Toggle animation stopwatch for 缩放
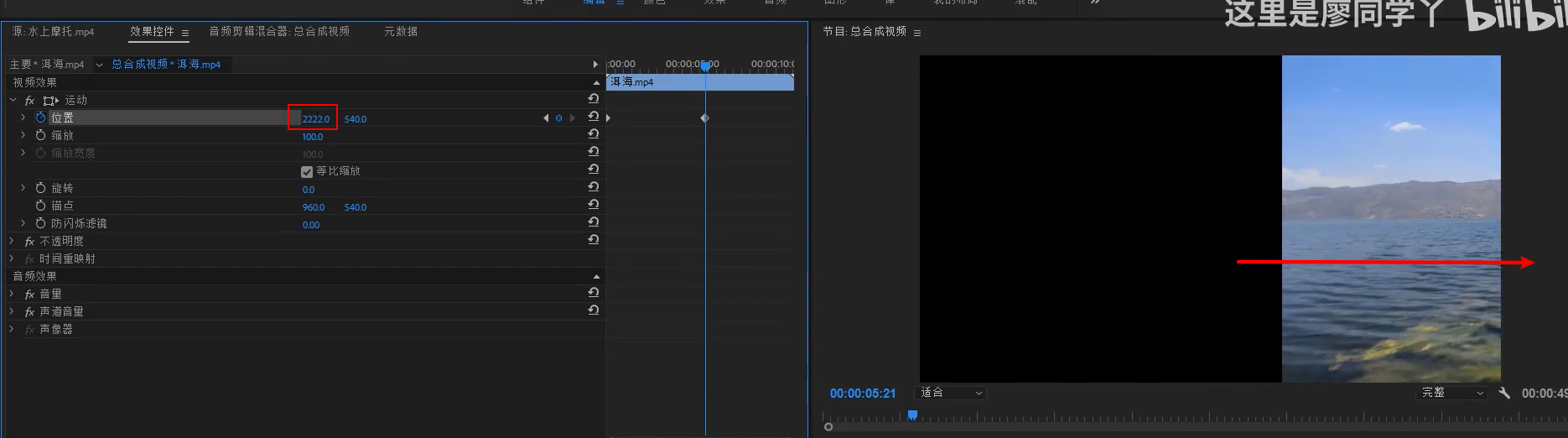Image resolution: width=1568 pixels, height=438 pixels. [x=40, y=135]
